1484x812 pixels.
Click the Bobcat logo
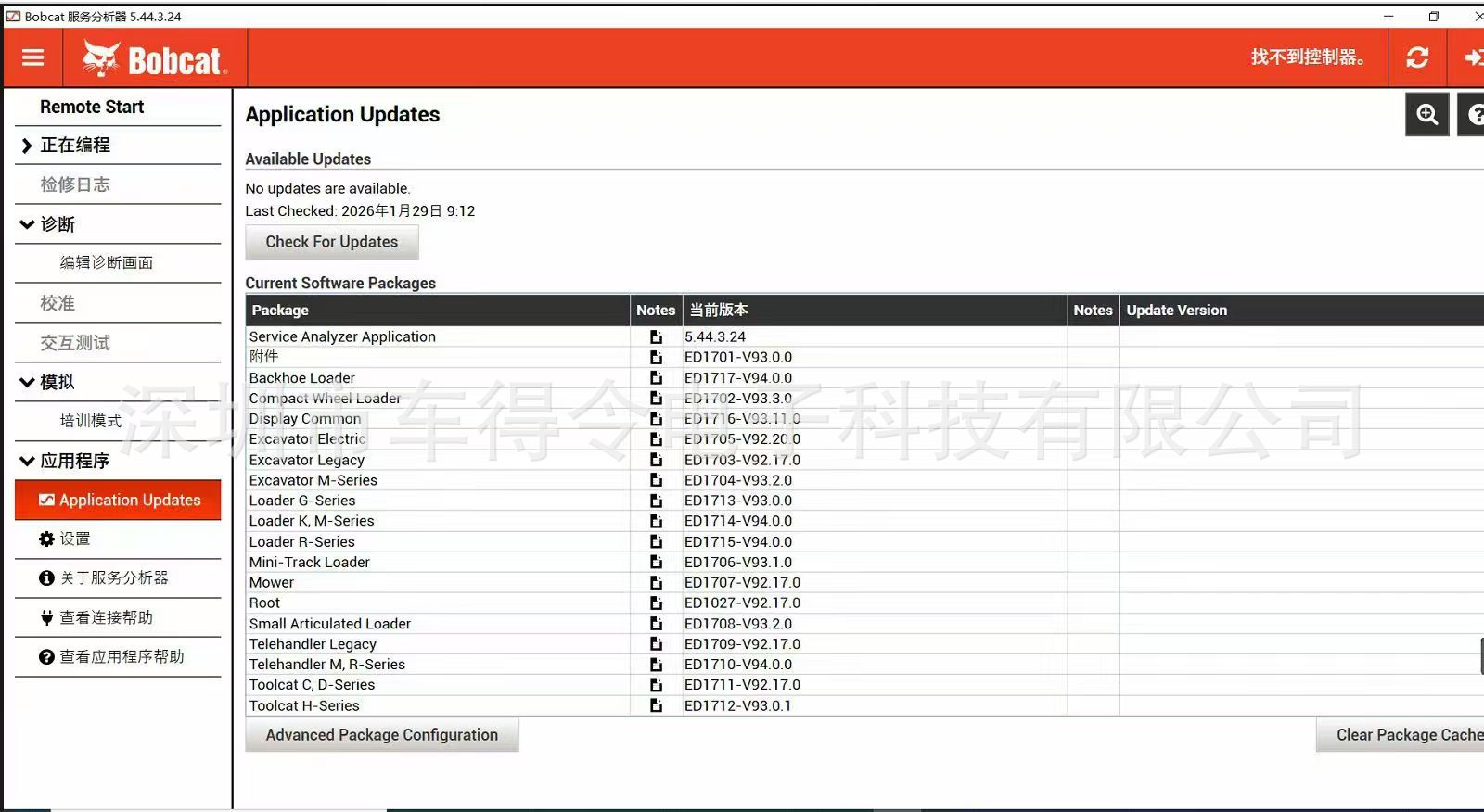coord(155,58)
